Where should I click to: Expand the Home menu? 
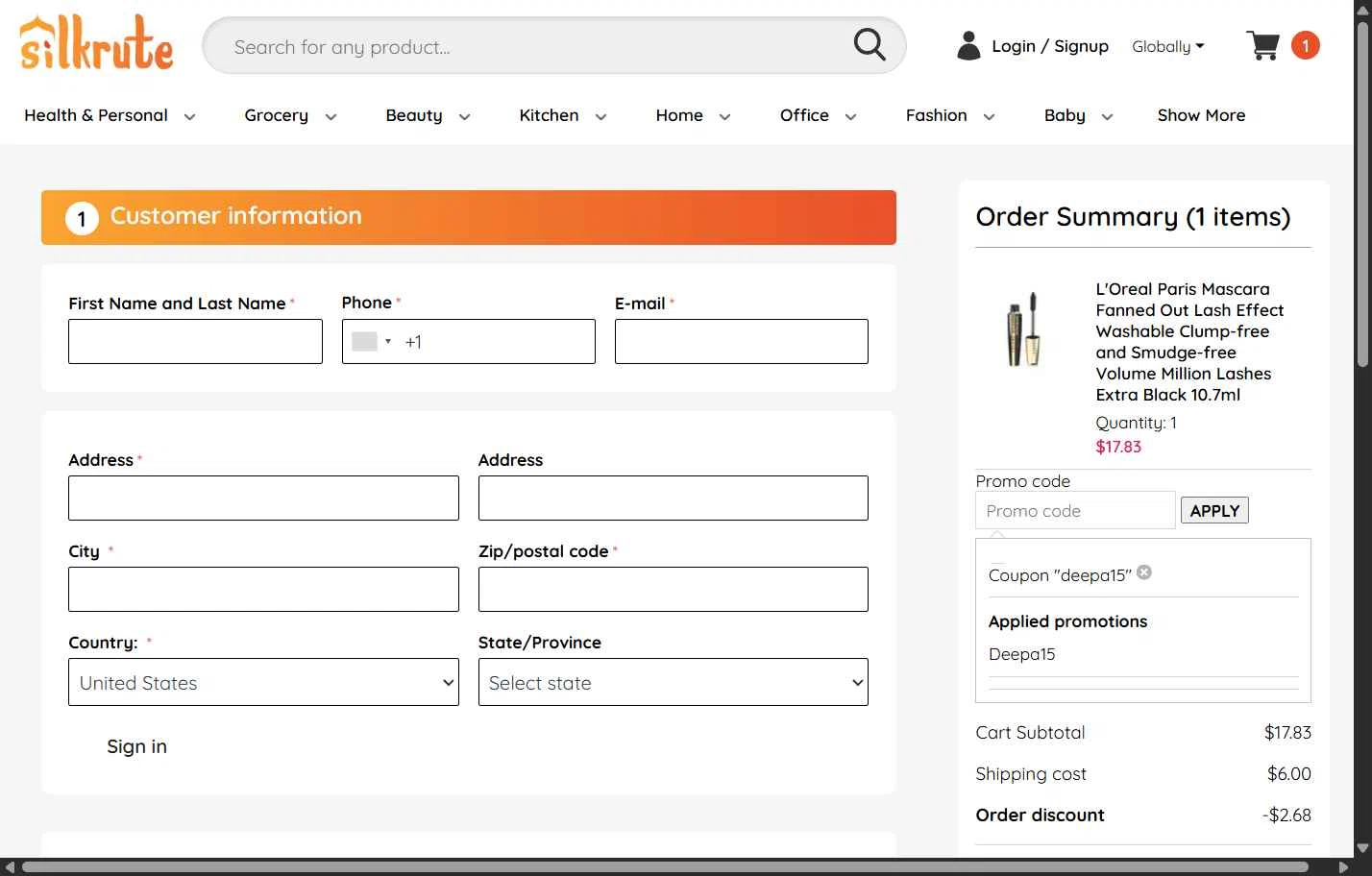pyautogui.click(x=693, y=115)
